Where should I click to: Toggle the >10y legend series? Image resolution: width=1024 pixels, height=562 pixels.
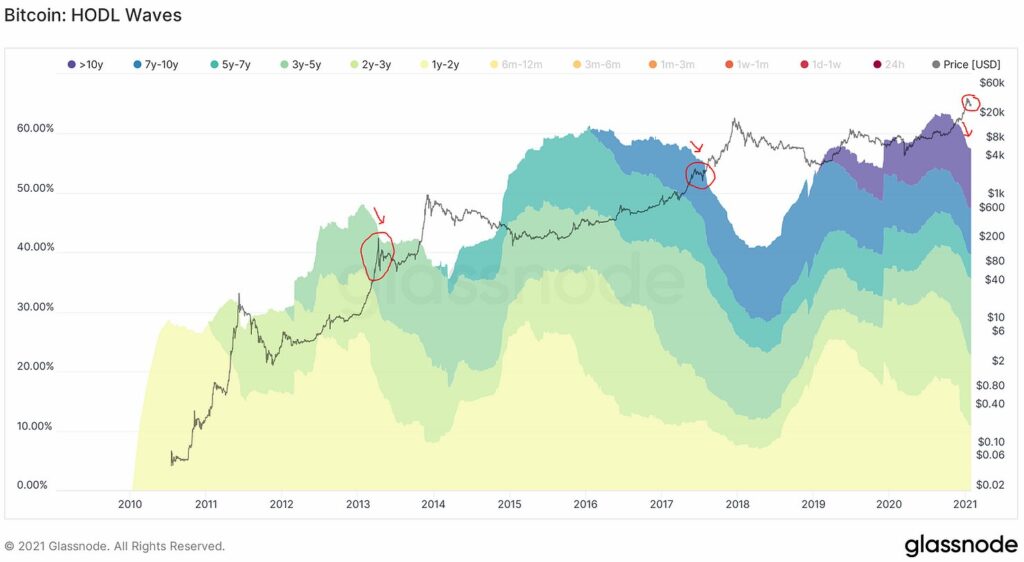(86, 65)
